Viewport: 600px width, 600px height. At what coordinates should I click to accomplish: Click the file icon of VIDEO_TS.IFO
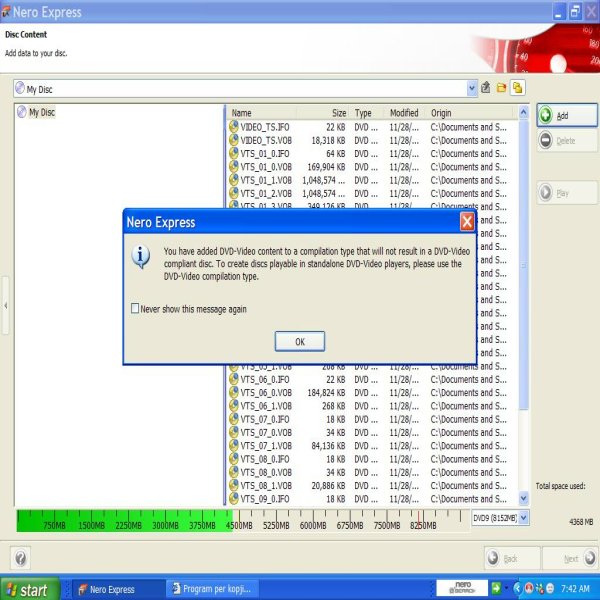coord(233,126)
